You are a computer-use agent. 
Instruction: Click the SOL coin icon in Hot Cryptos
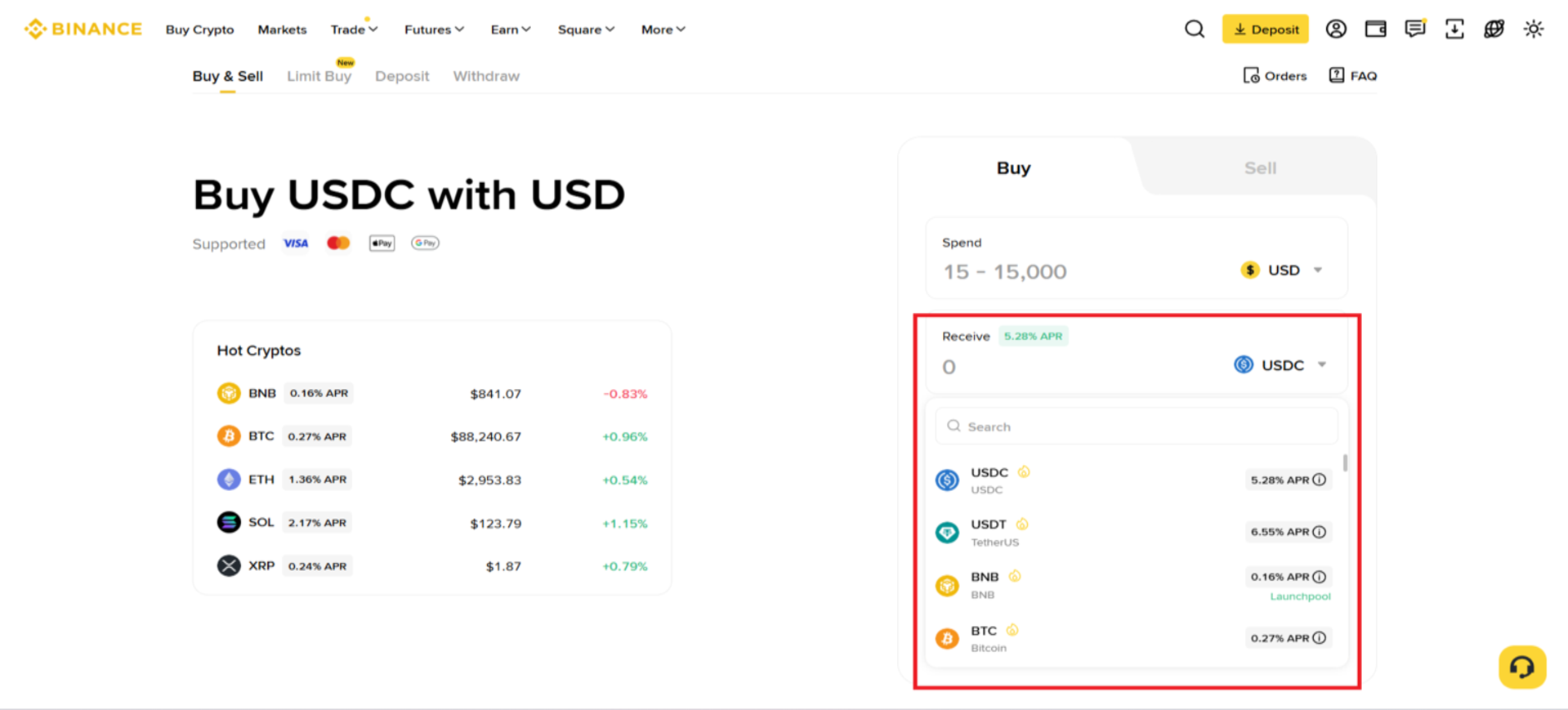pos(229,522)
